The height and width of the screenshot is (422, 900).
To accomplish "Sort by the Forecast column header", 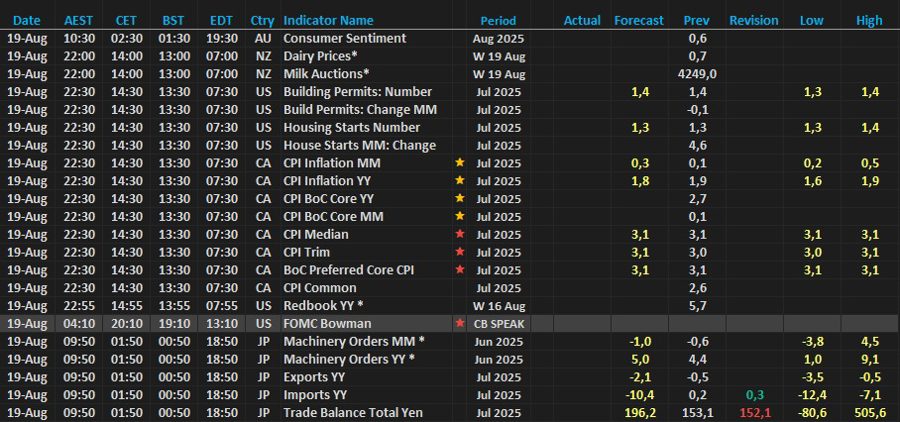I will pyautogui.click(x=638, y=20).
